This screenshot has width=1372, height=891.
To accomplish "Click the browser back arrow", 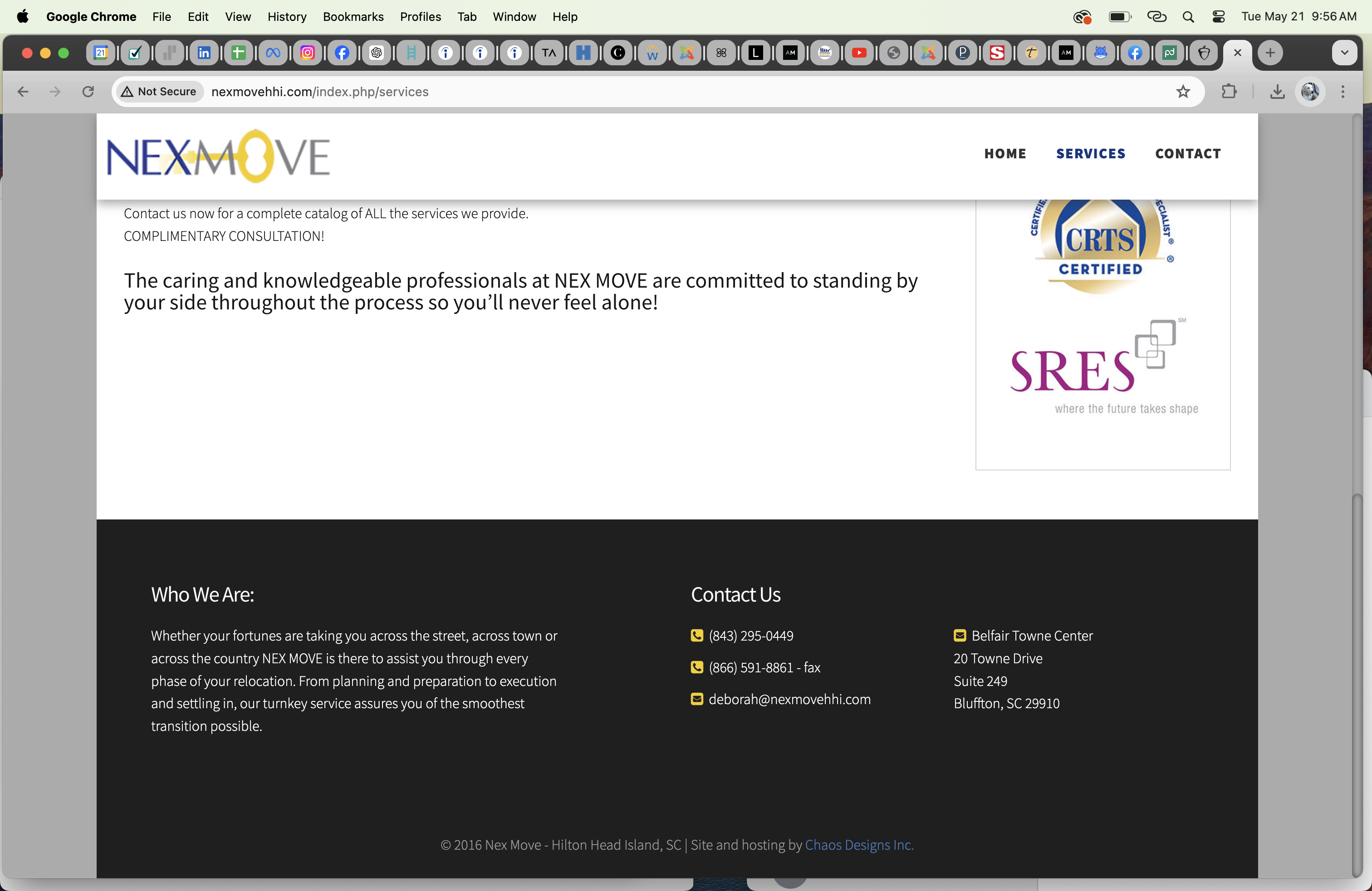I will pyautogui.click(x=23, y=92).
